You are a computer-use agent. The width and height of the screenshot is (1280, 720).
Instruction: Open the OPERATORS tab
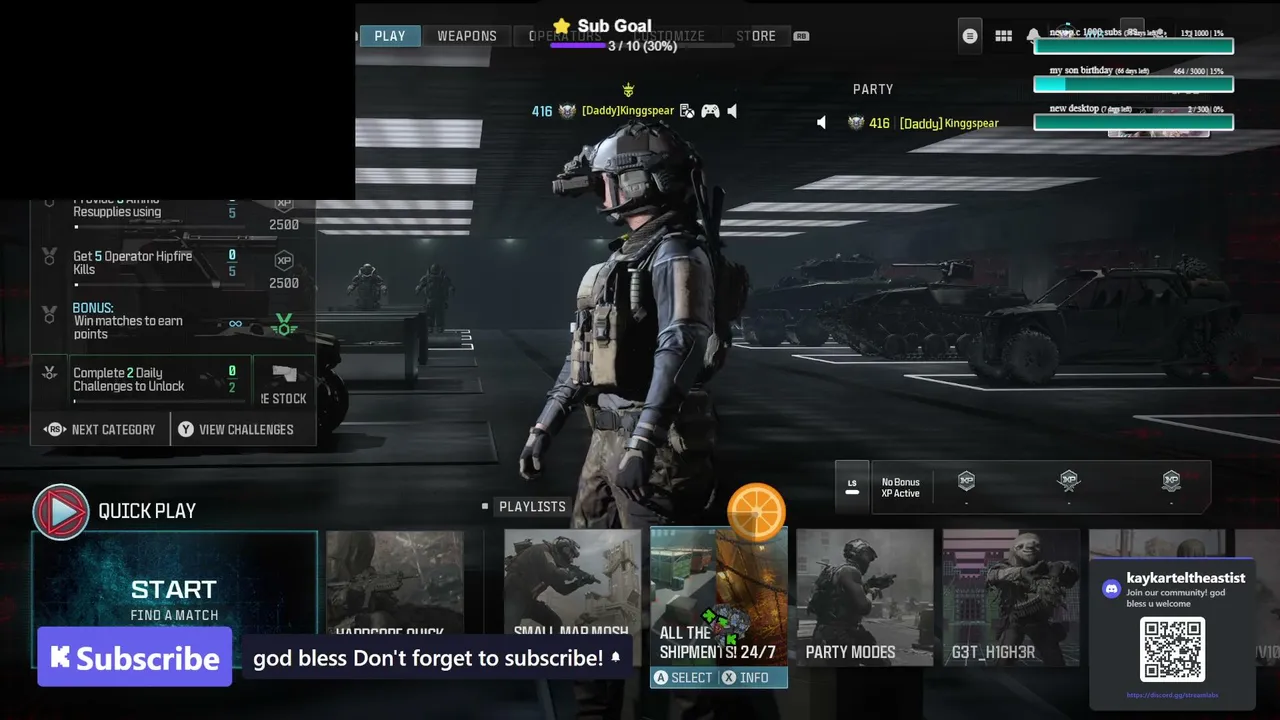565,36
